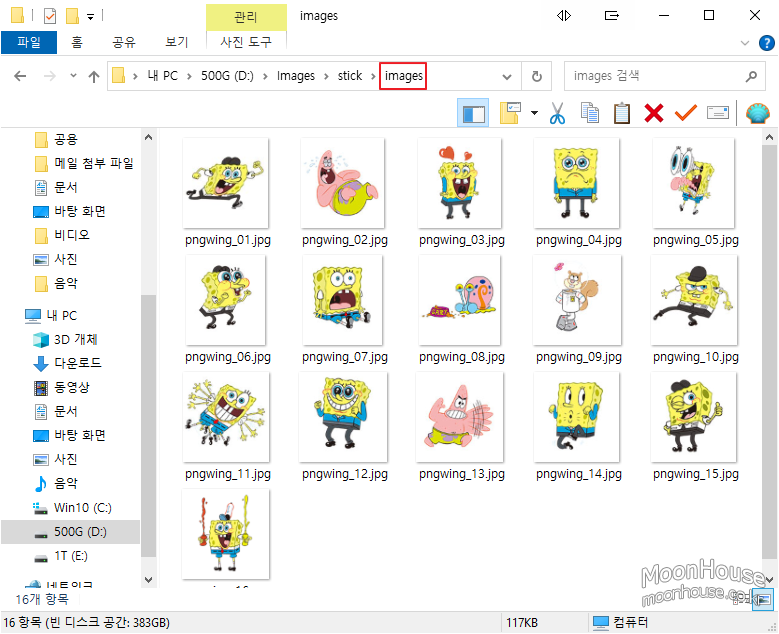Image resolution: width=779 pixels, height=634 pixels.
Task: Click the 관리 contextual tab
Action: click(246, 17)
